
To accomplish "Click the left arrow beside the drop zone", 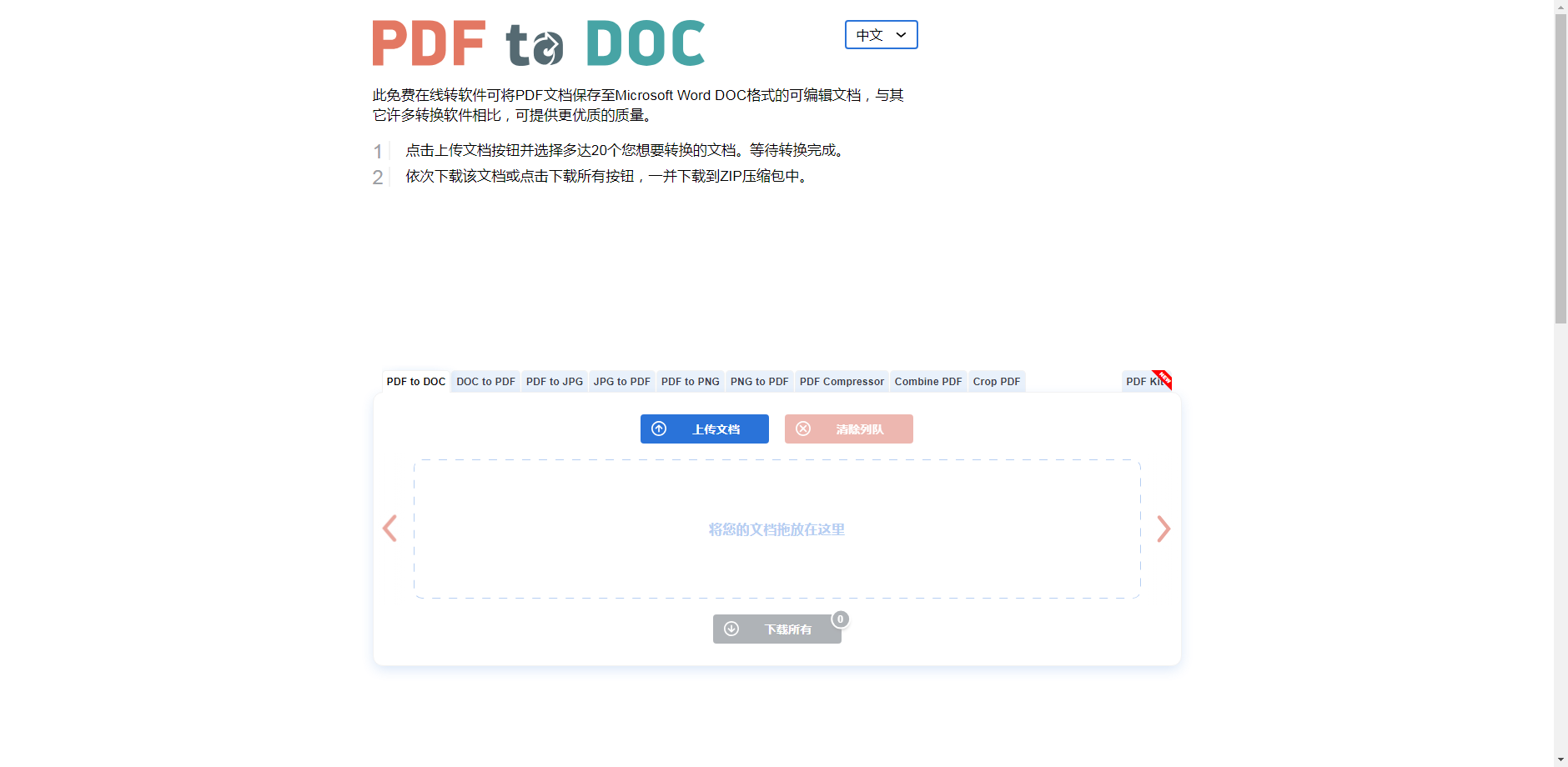I will pos(389,529).
